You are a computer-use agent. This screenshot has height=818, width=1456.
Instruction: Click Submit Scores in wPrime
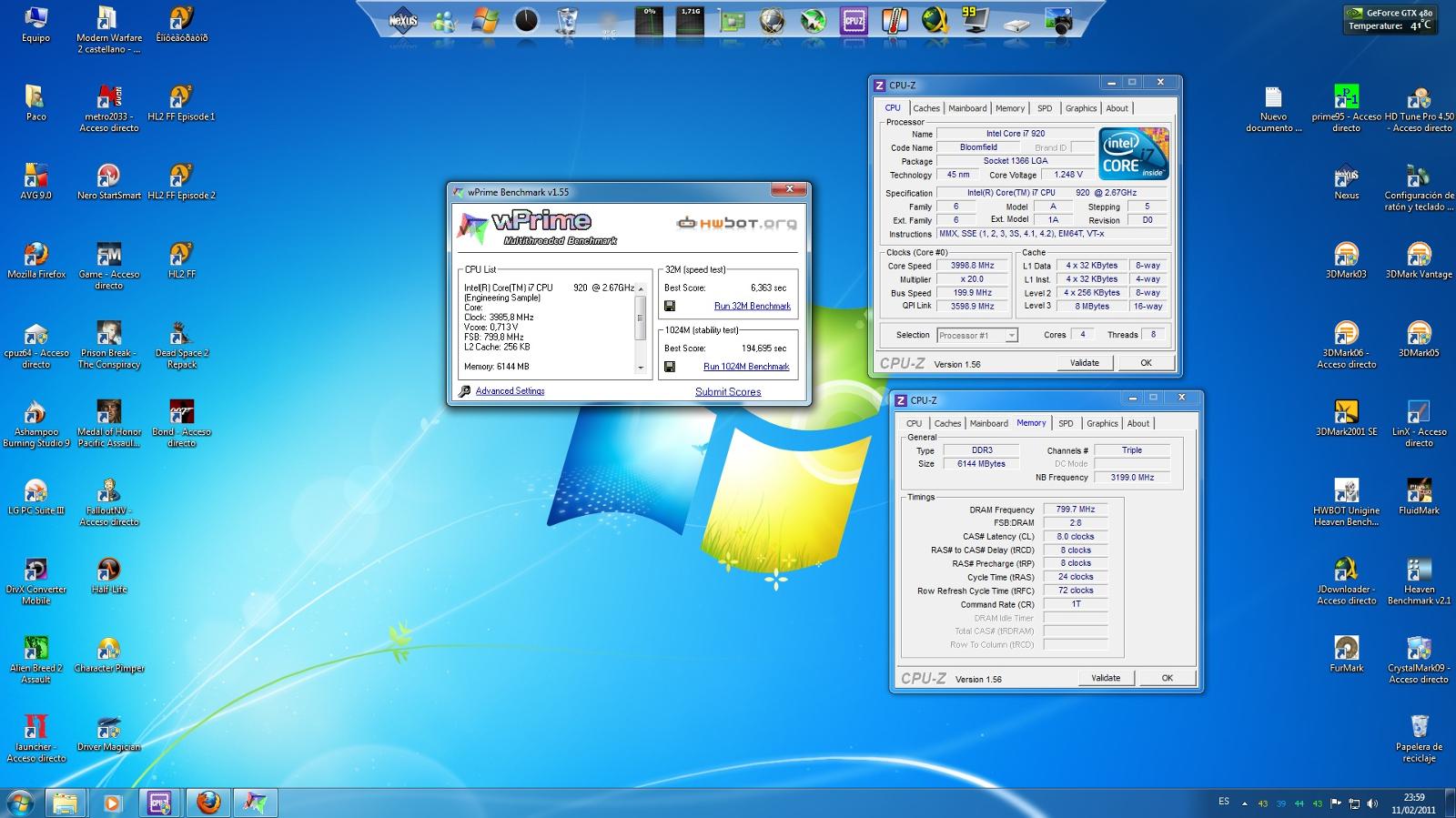[x=728, y=392]
